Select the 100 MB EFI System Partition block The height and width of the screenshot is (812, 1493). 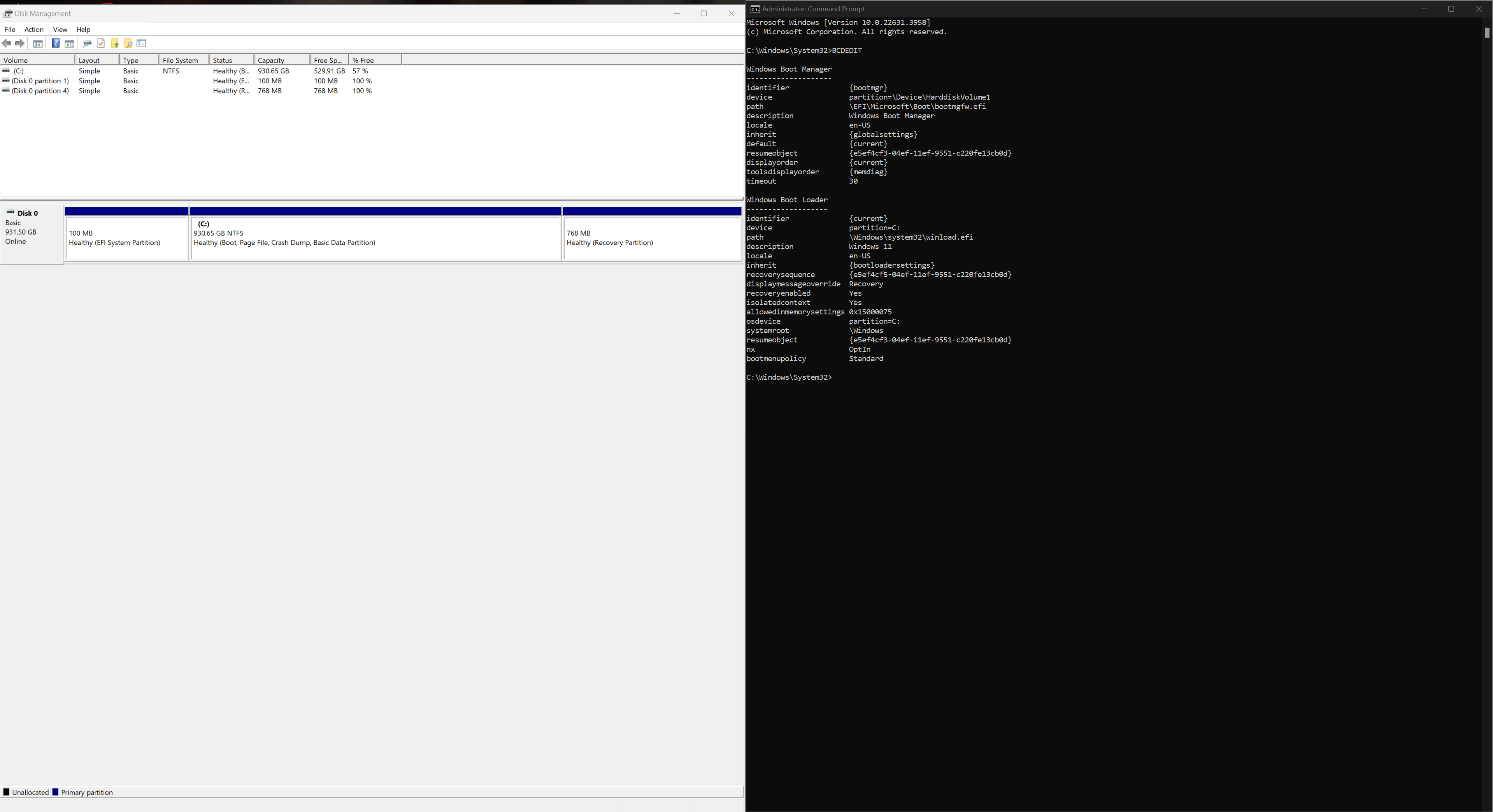point(126,238)
